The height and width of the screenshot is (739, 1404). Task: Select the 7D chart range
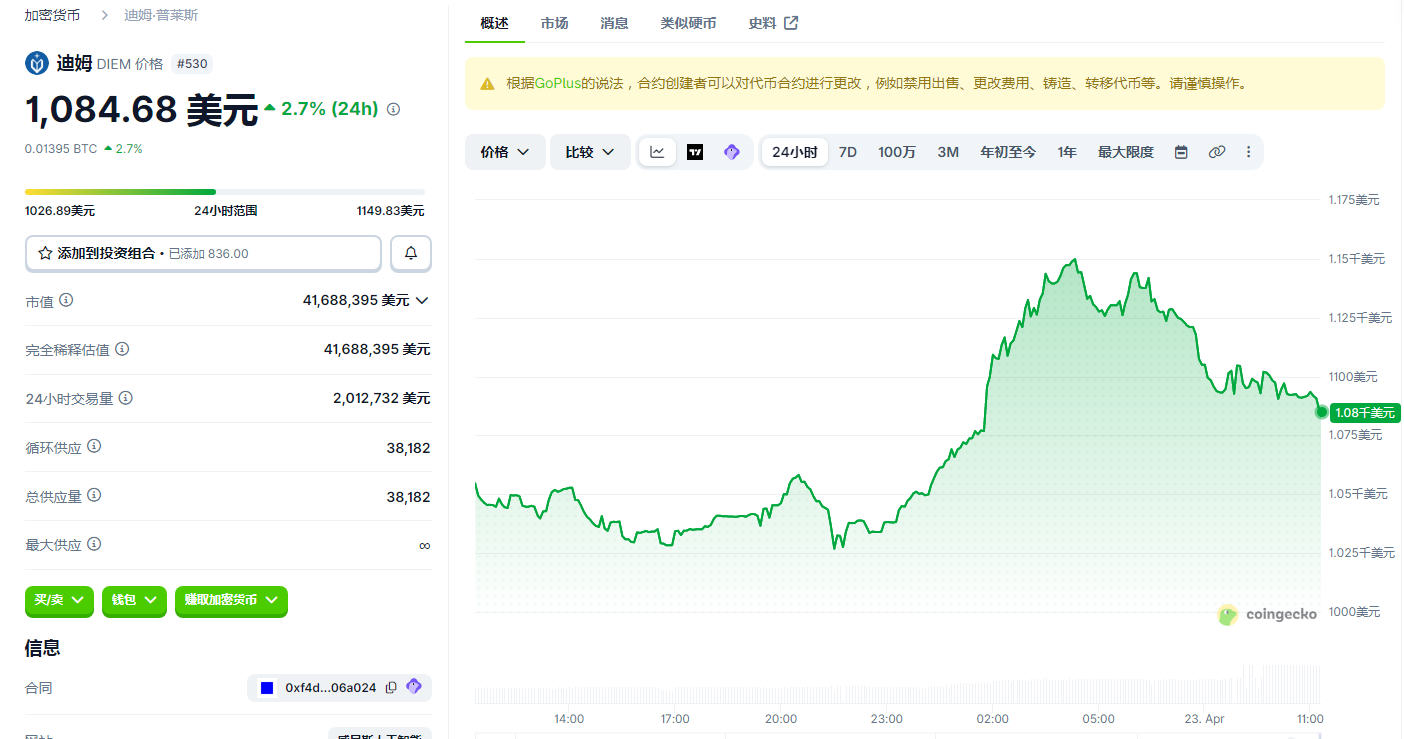pos(848,152)
